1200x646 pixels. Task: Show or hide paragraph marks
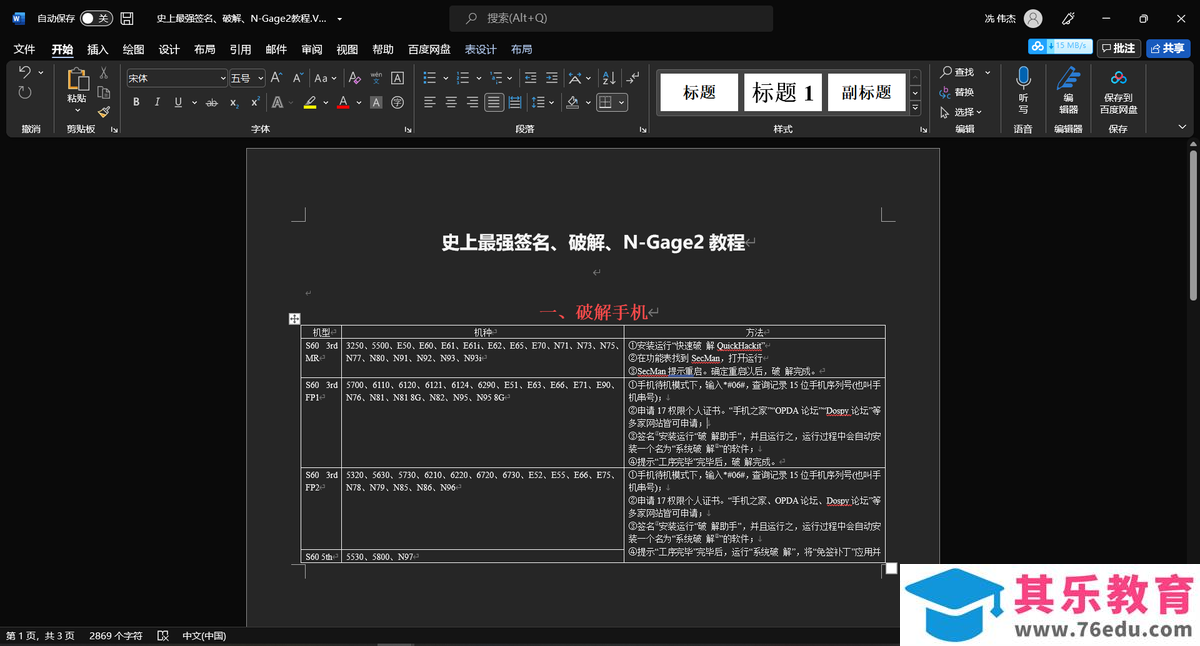(633, 78)
